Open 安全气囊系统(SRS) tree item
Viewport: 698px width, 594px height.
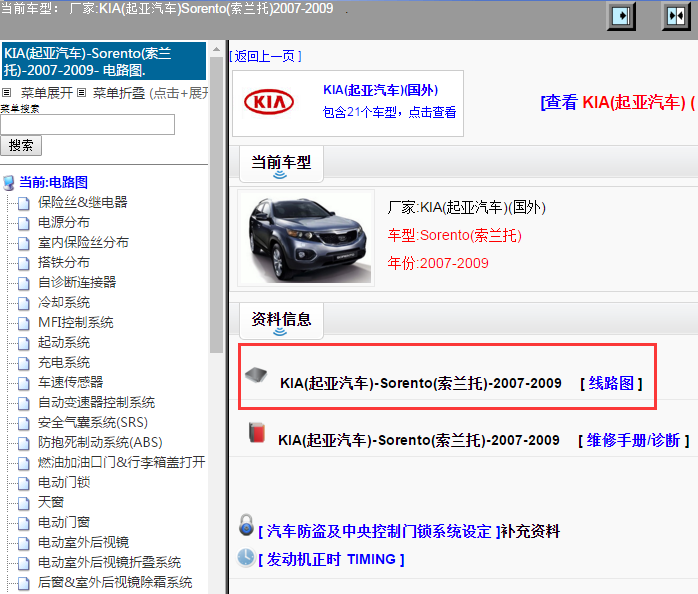click(93, 422)
